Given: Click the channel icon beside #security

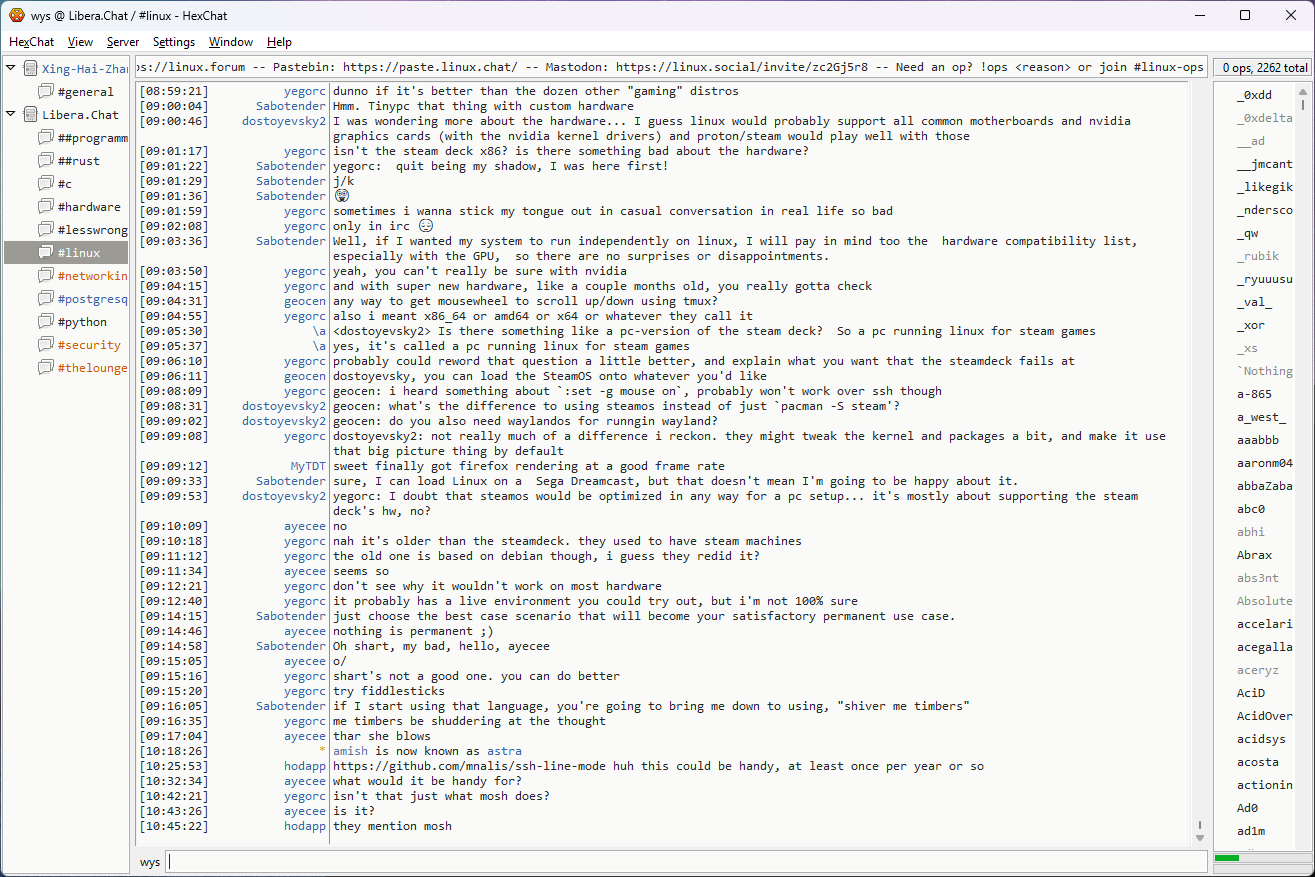Looking at the screenshot, I should (x=46, y=345).
